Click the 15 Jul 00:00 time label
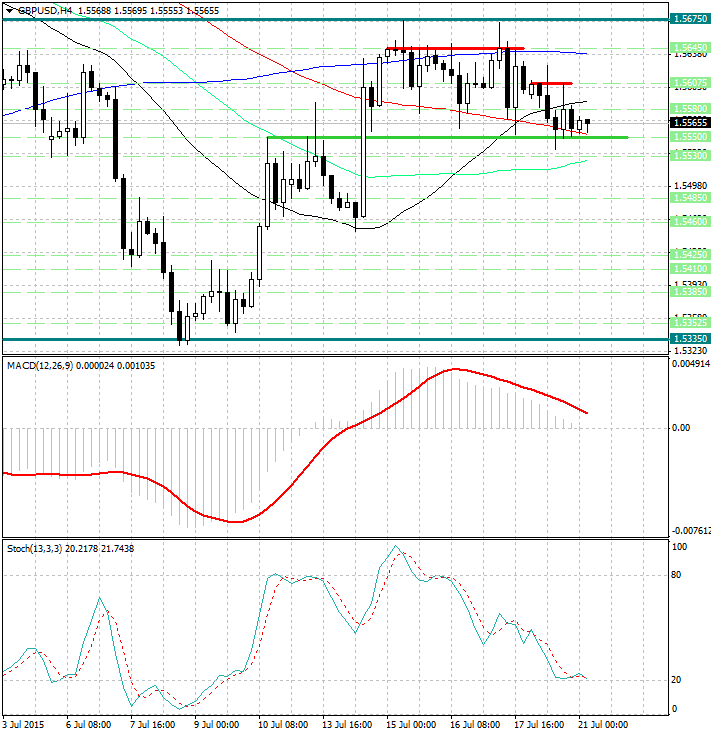Screen dimensions: 711x733 [410, 725]
